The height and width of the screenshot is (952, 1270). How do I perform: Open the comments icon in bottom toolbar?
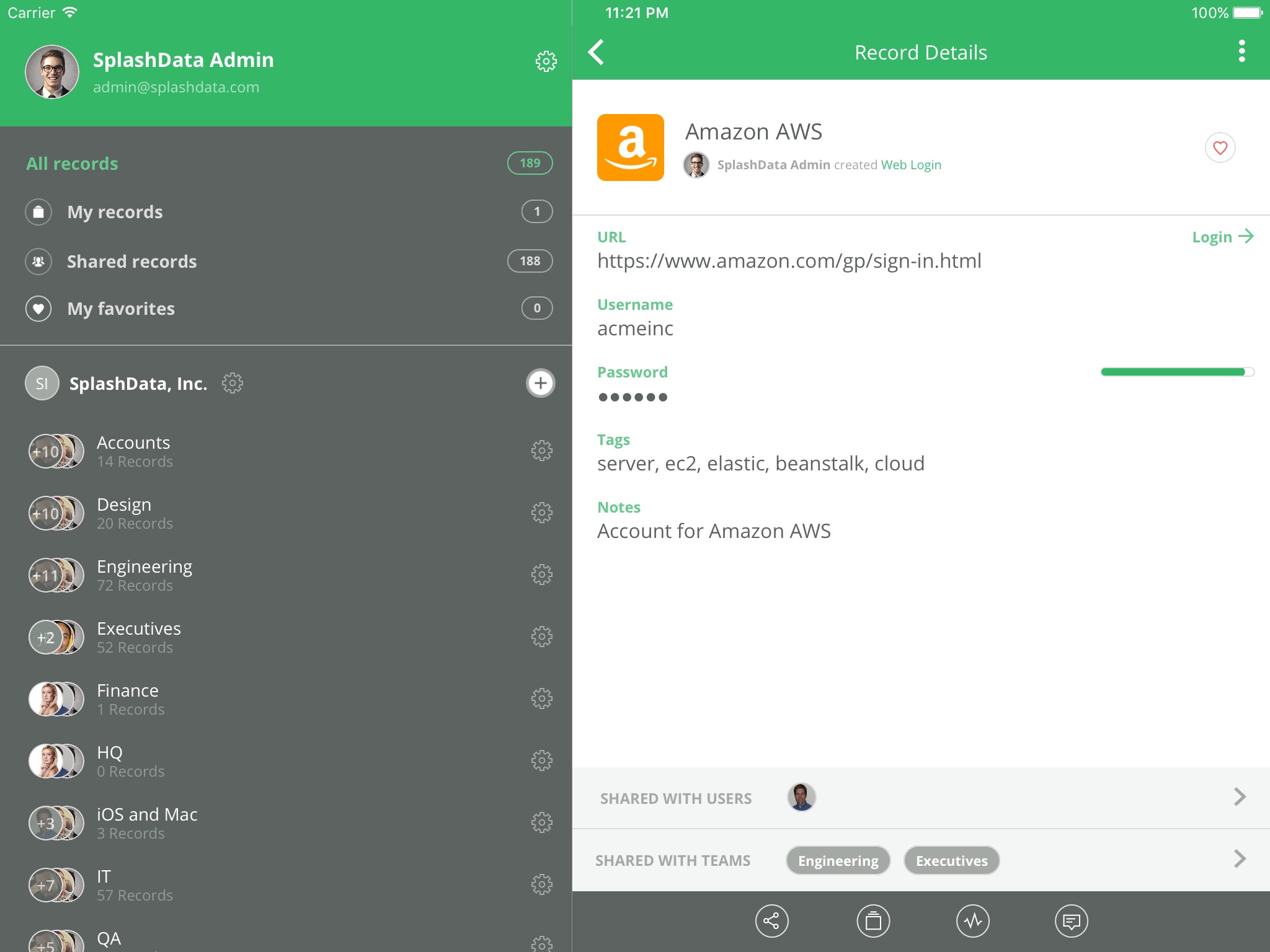(1071, 921)
